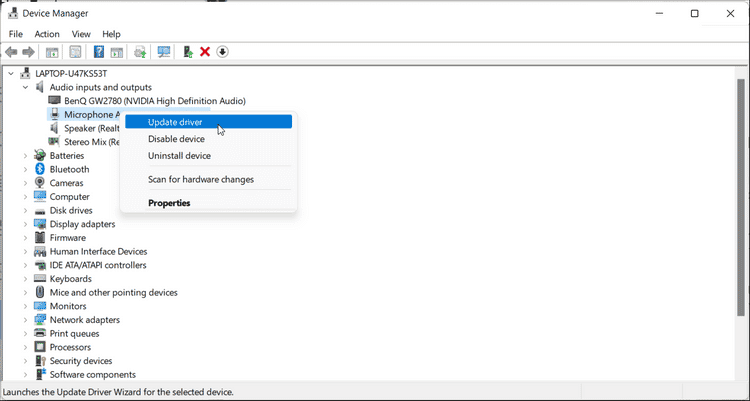Select BenQ GW2780 (NVIDIA High Definition Audio)
The image size is (750, 401).
[155, 101]
